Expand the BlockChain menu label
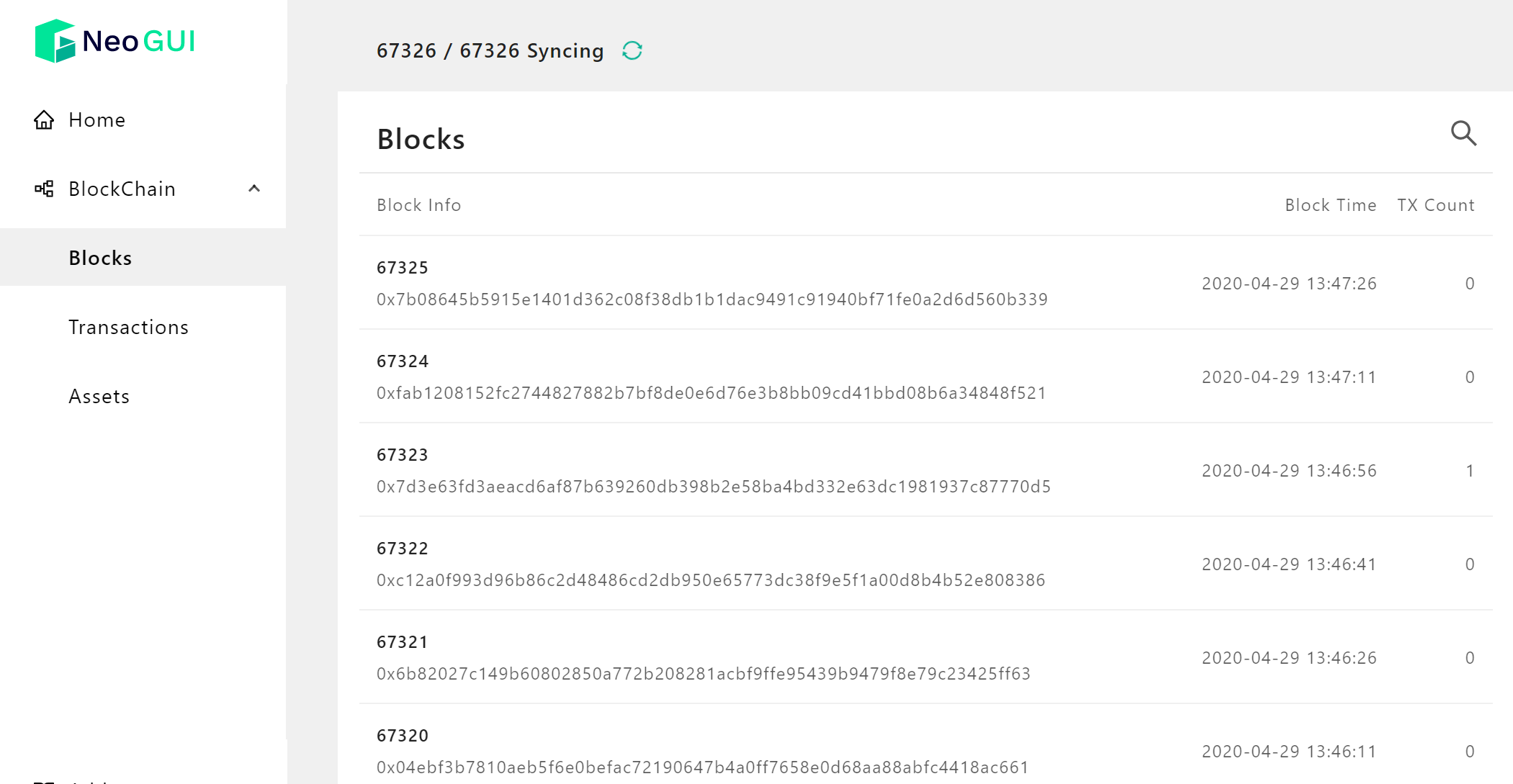The width and height of the screenshot is (1513, 784). point(122,189)
